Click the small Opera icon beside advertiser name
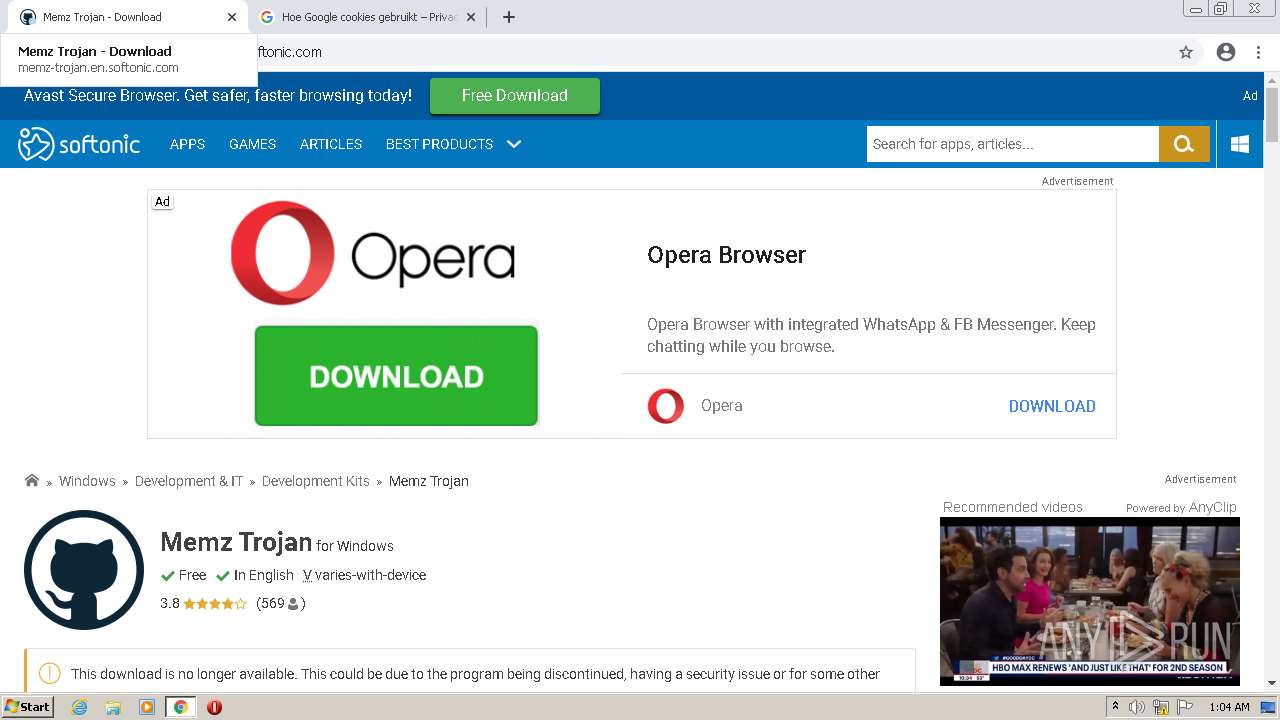 [666, 406]
